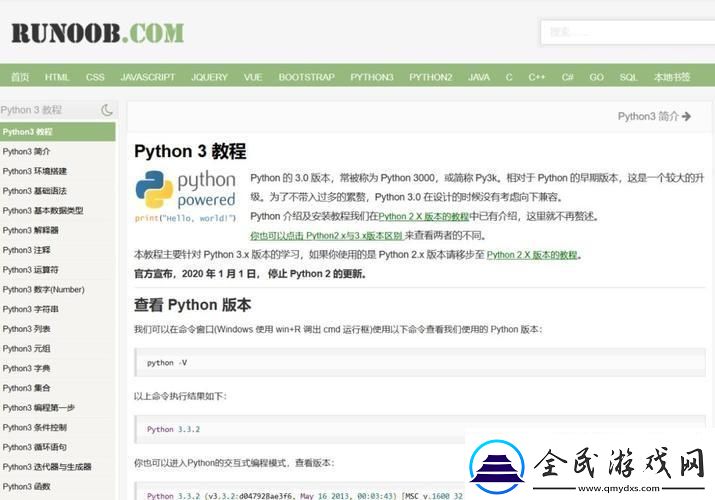Toggle night mode with the moon icon
The height and width of the screenshot is (500, 715).
107,110
